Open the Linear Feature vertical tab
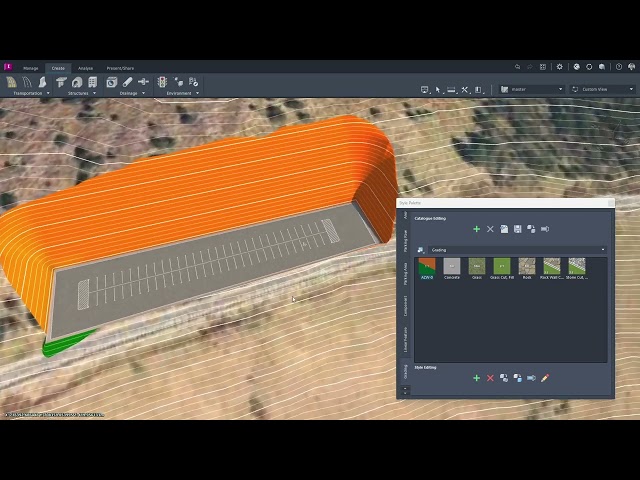 (405, 339)
